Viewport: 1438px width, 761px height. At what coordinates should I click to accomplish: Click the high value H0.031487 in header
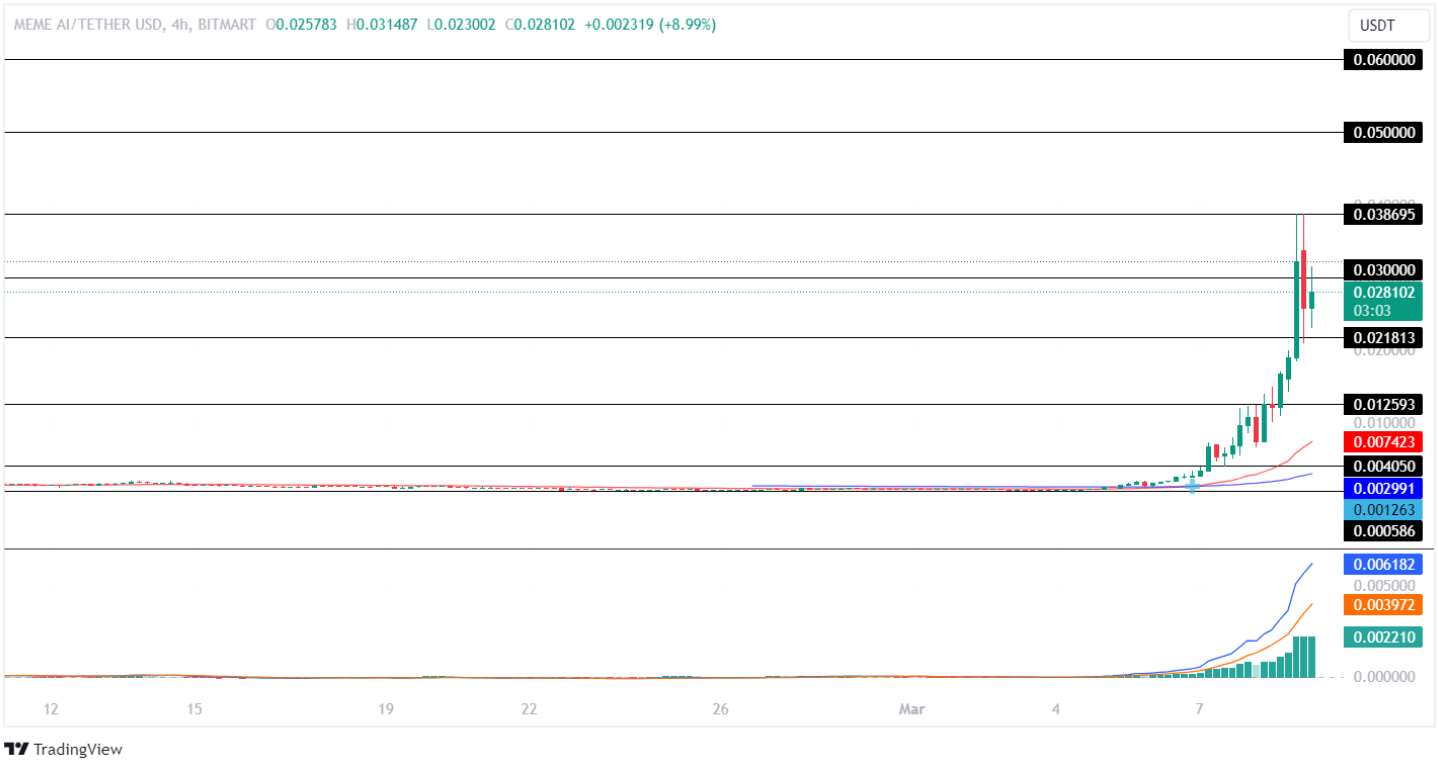[x=382, y=25]
